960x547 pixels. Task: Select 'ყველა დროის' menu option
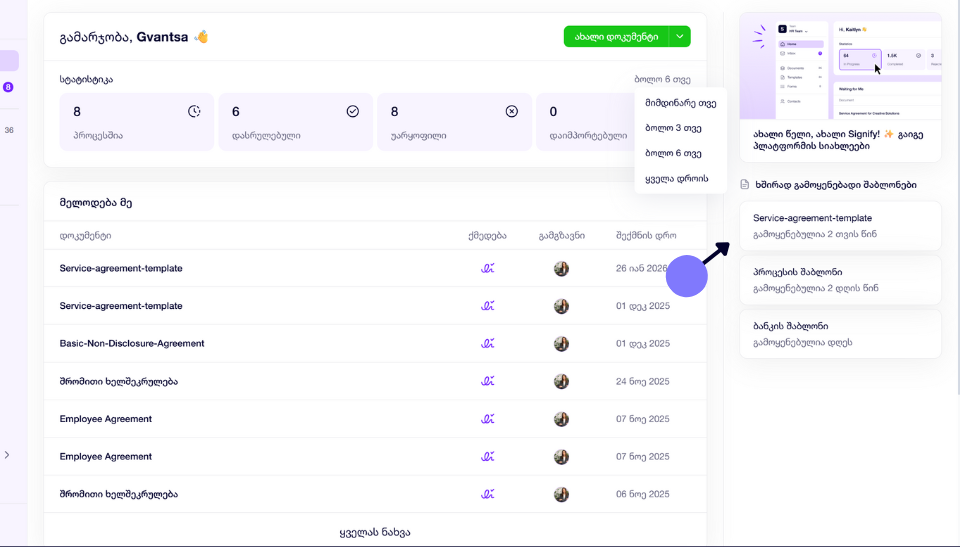(680, 178)
